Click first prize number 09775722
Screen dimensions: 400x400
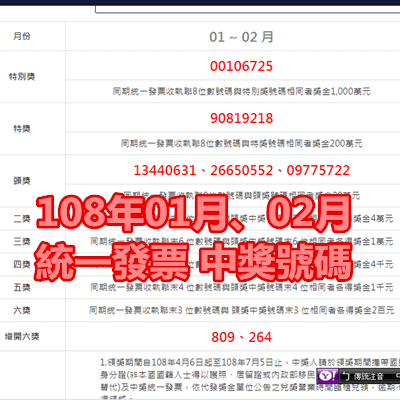(318, 170)
